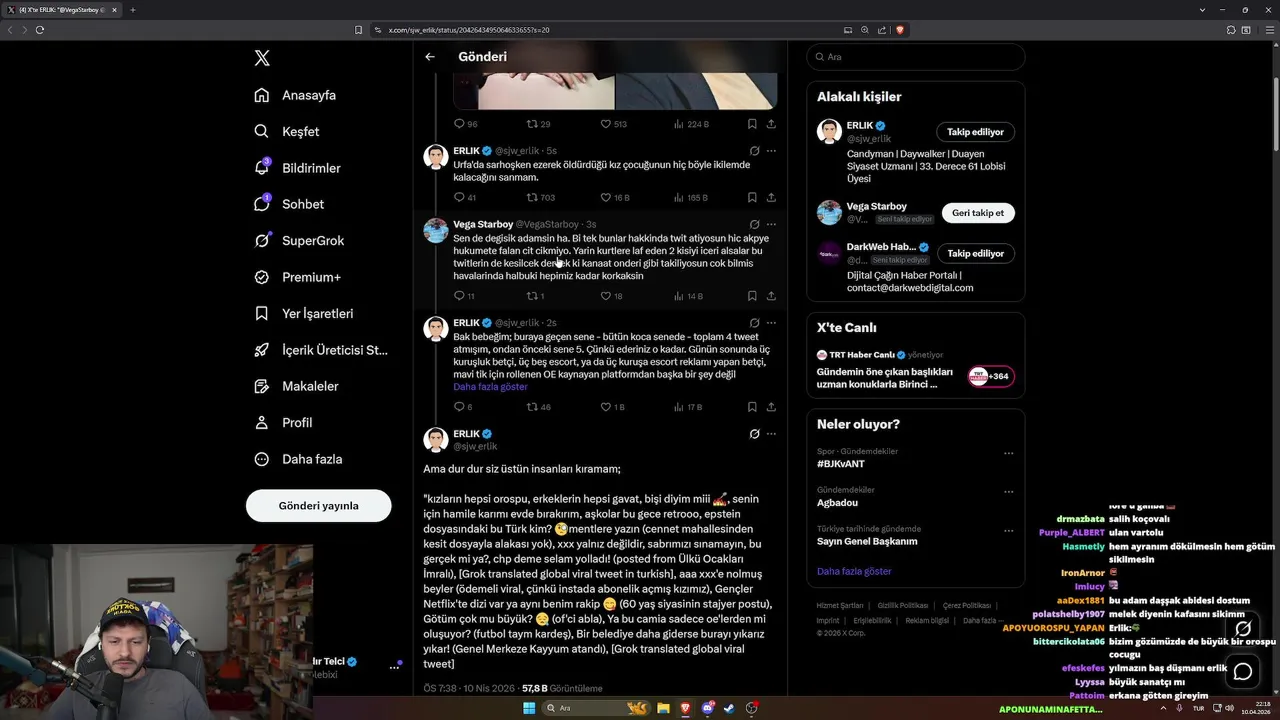Open Grok icon on main ERLIK post
The image size is (1280, 720).
[x=754, y=434]
